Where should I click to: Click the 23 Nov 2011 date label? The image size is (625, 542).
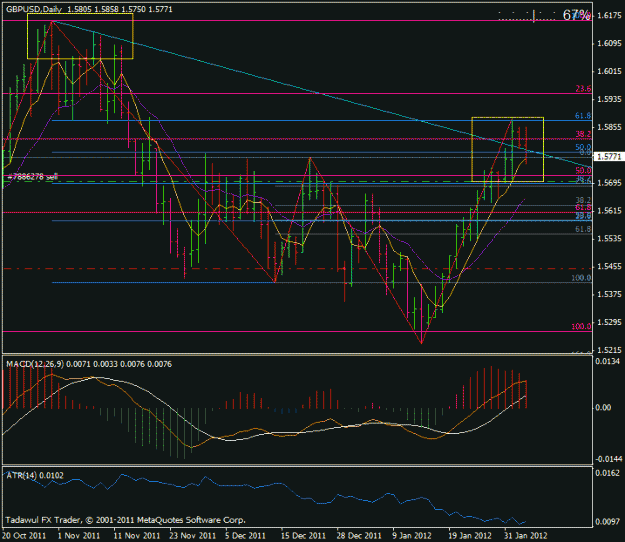193,536
